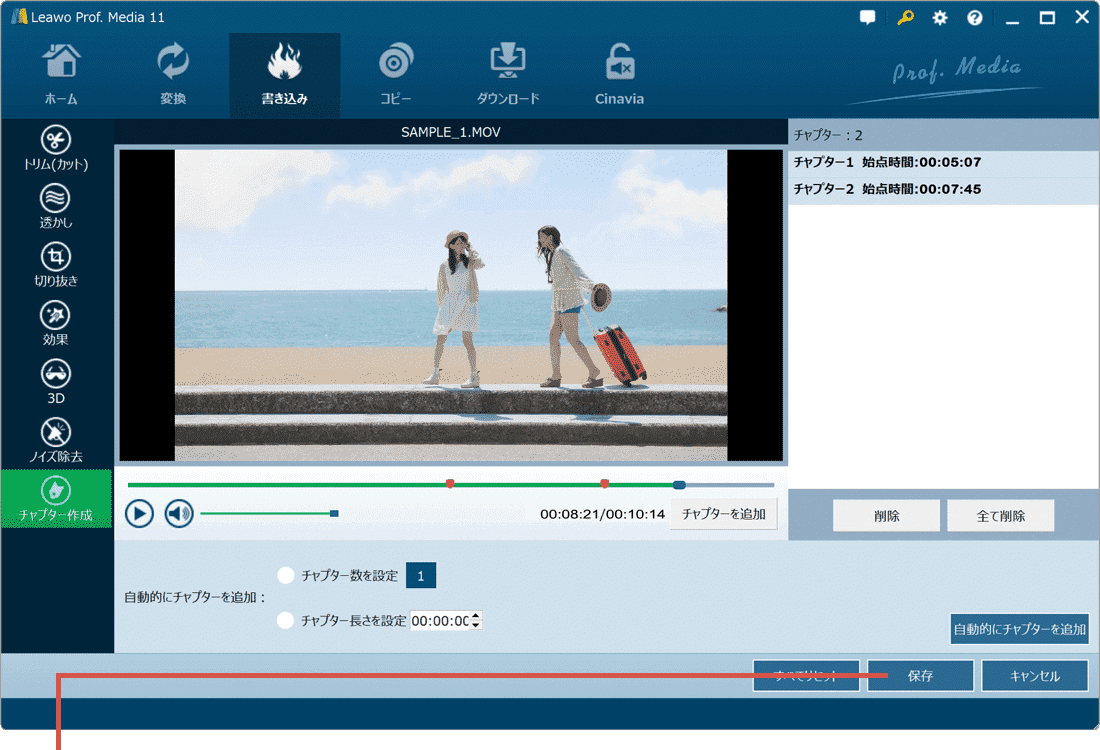Mute audio with the speaker icon
The image size is (1100, 750).
pos(179,514)
